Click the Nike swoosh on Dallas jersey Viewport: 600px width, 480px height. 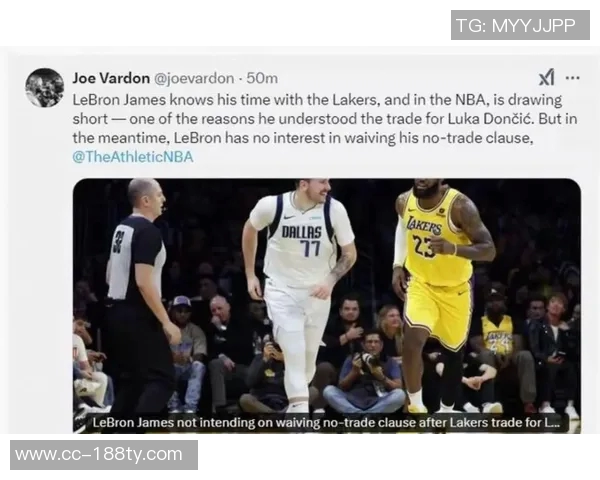tap(289, 217)
